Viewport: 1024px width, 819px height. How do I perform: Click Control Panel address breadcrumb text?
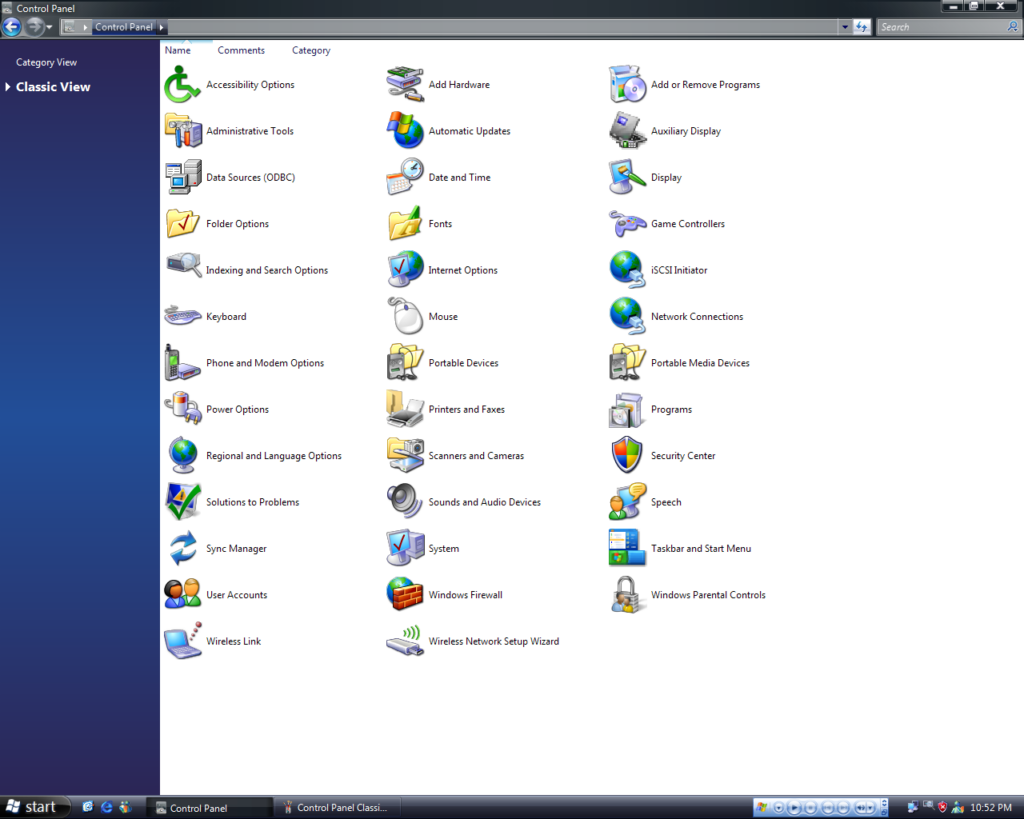click(x=123, y=27)
